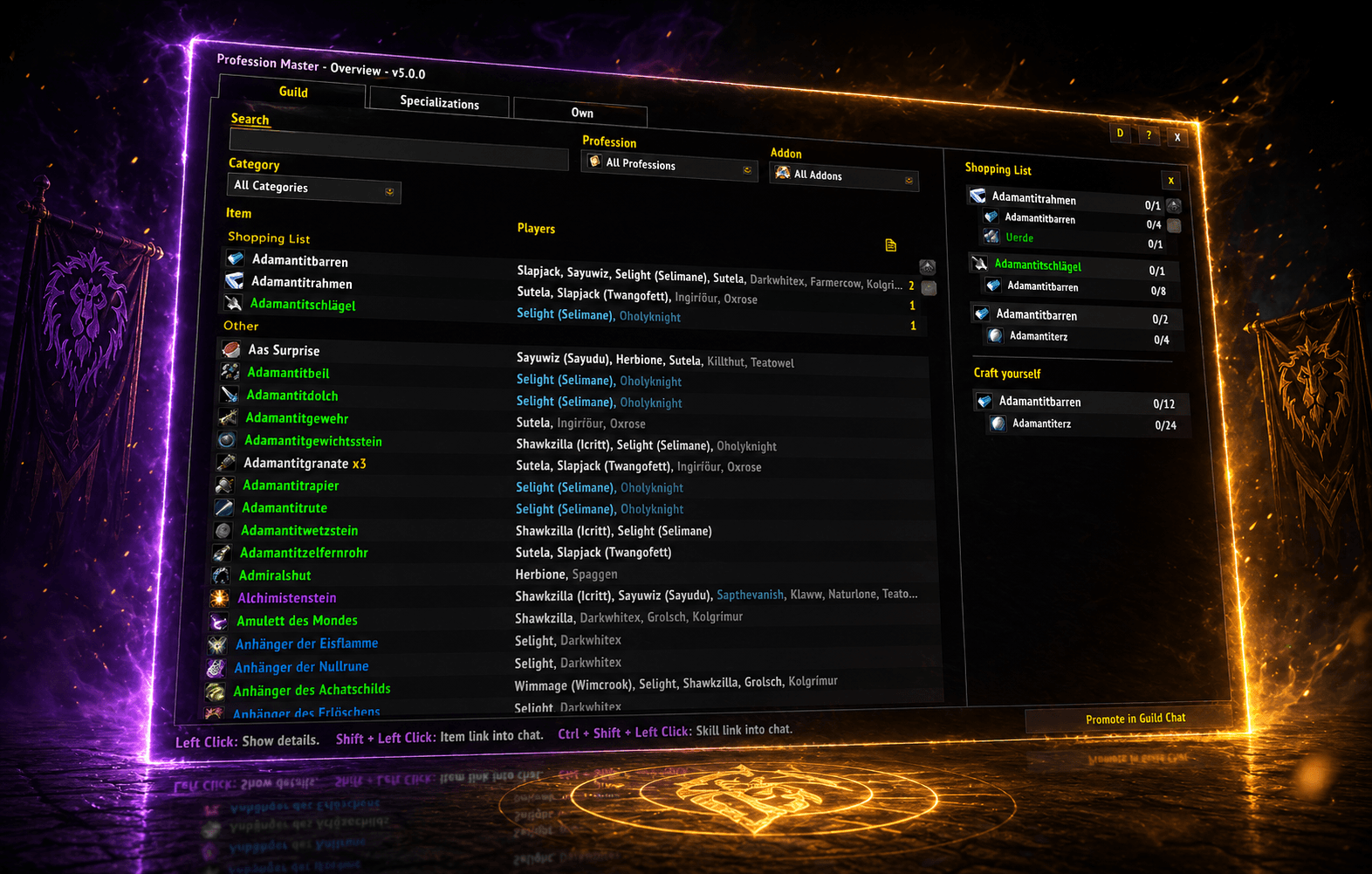Click the Adamantitdolch dagger icon

tap(230, 395)
